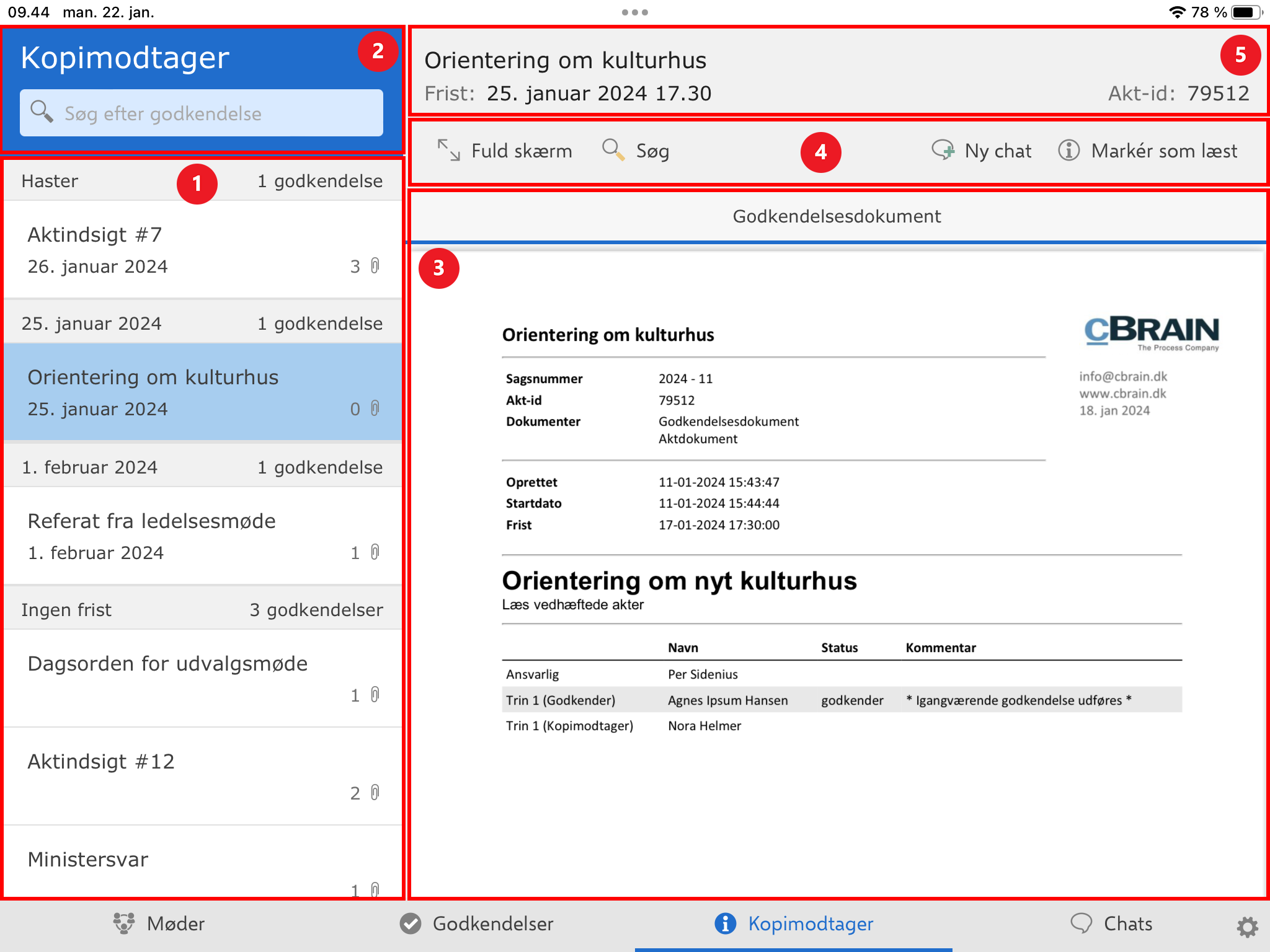Tap the three-dot multitasking indicator
1270x952 pixels.
tap(634, 12)
